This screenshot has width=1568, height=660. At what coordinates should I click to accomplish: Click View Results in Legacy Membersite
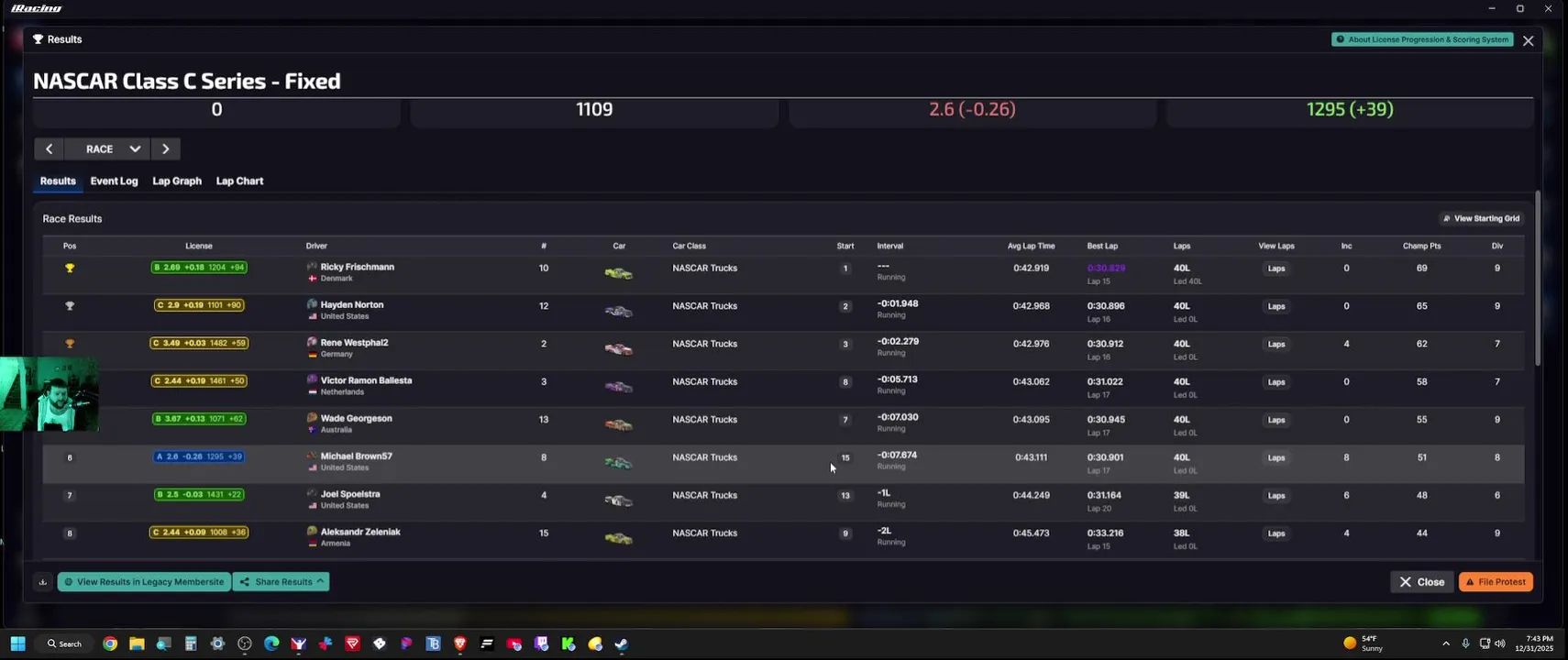click(x=144, y=582)
